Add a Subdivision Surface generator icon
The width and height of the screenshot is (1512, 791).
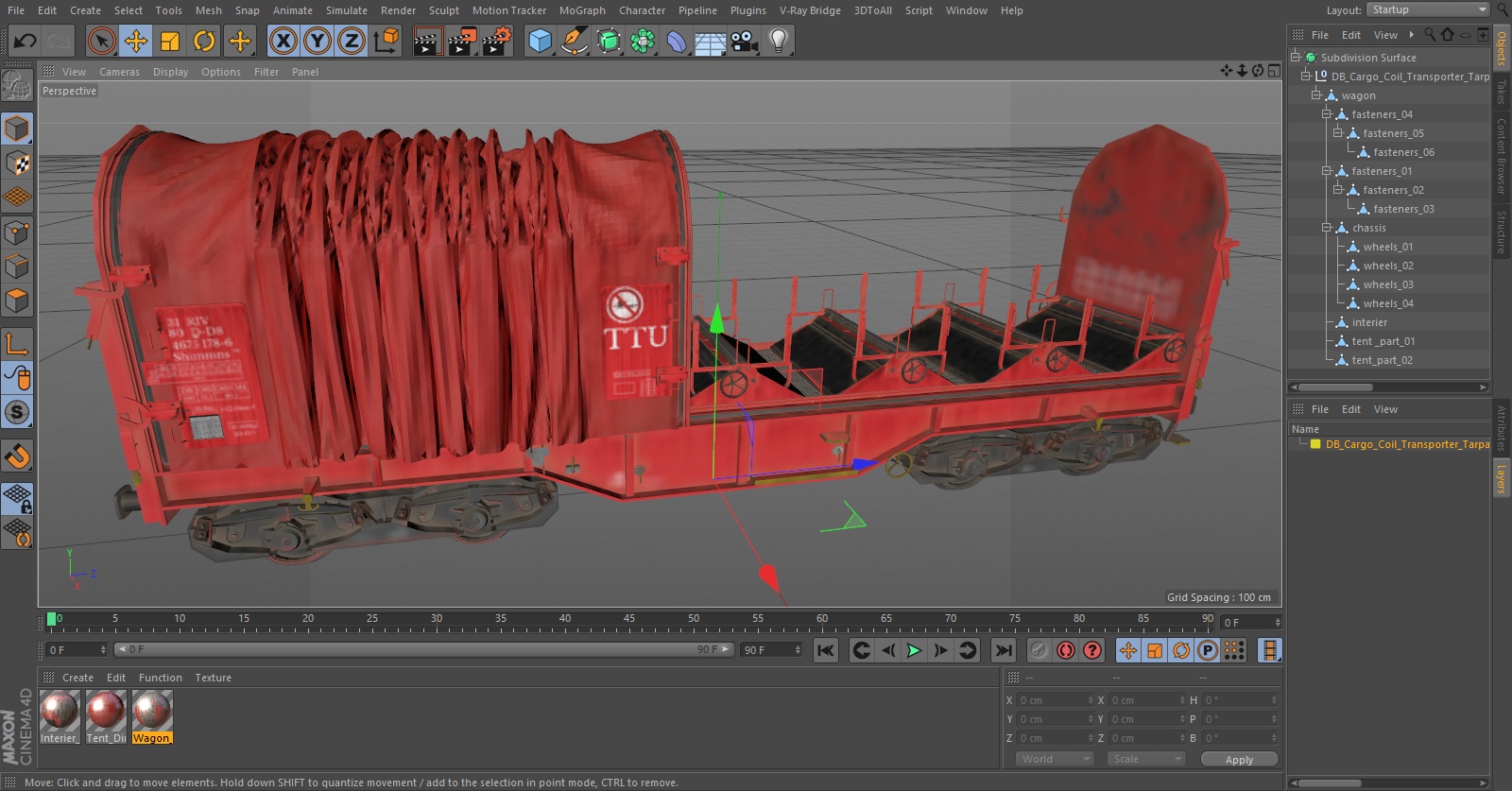click(609, 41)
